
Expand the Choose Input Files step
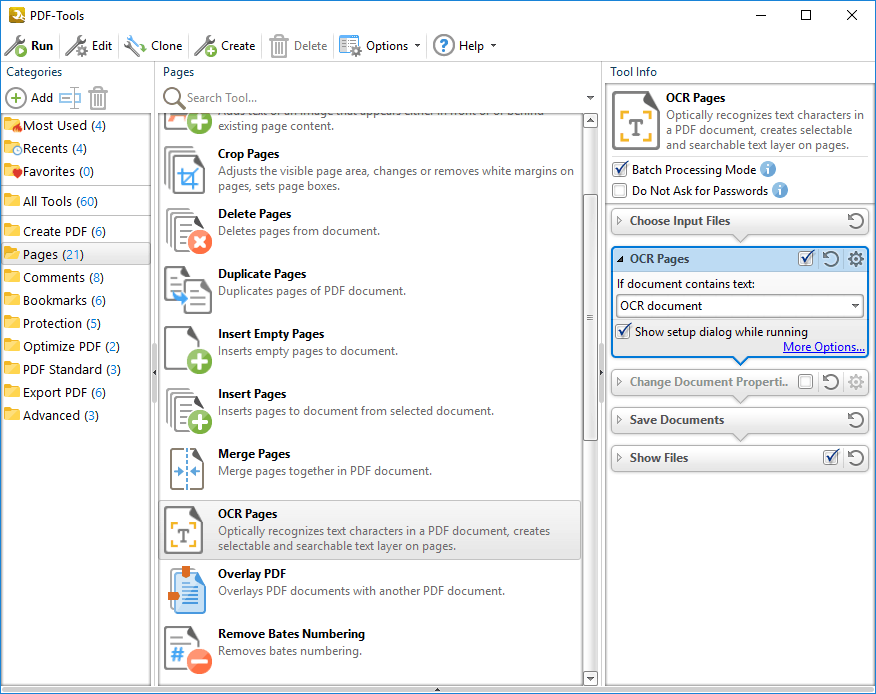[619, 221]
